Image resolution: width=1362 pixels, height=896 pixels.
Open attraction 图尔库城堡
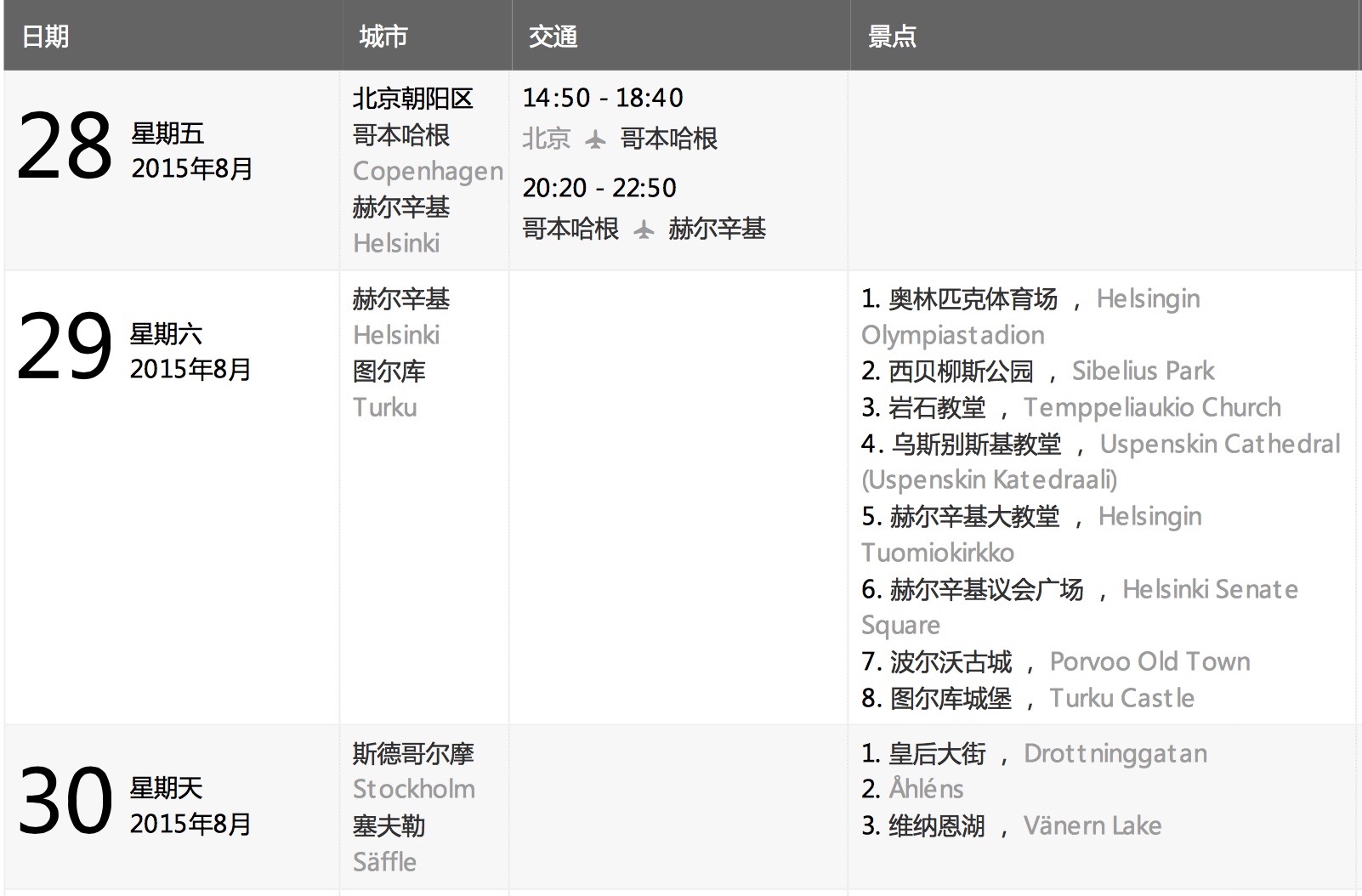951,699
